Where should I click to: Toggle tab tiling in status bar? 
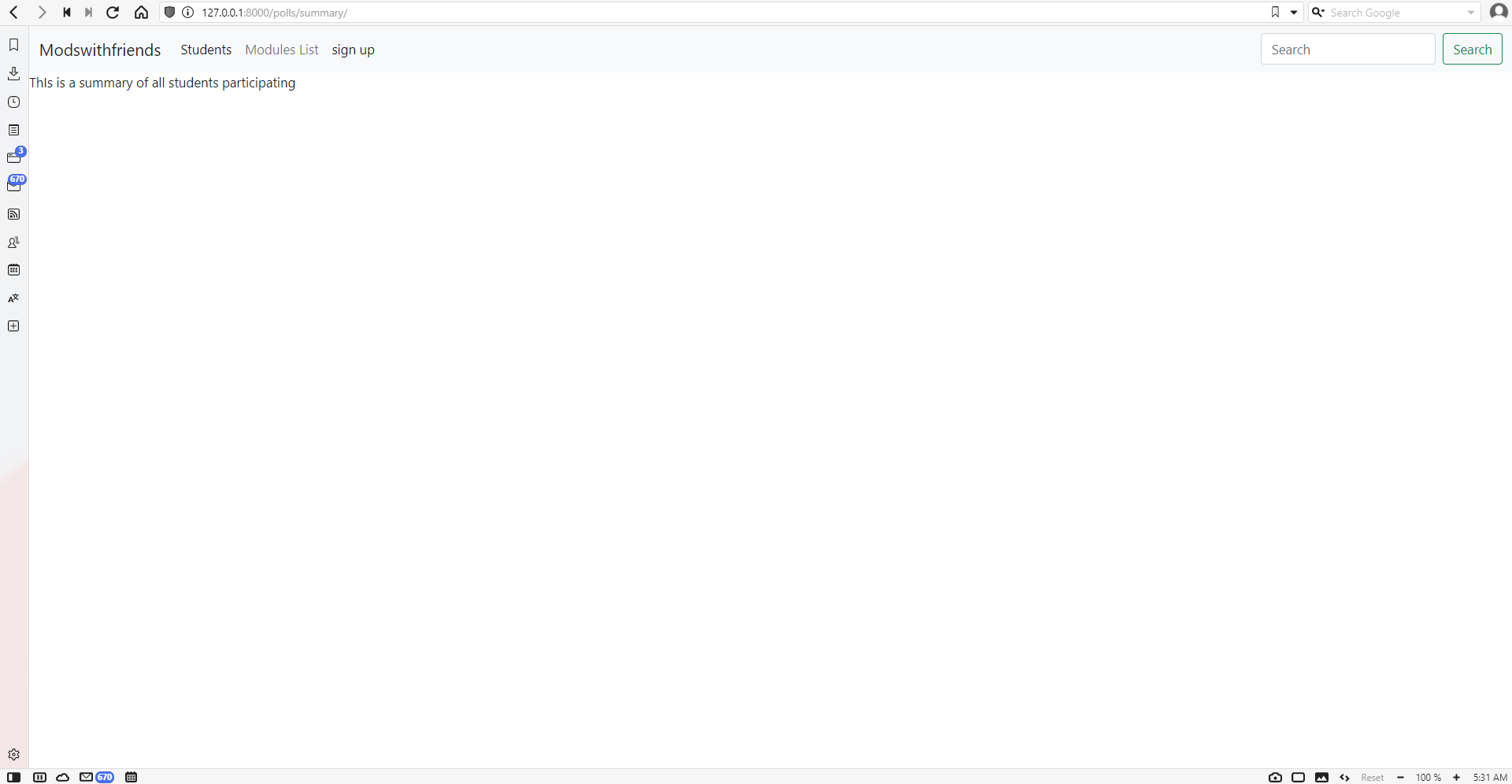[1299, 777]
